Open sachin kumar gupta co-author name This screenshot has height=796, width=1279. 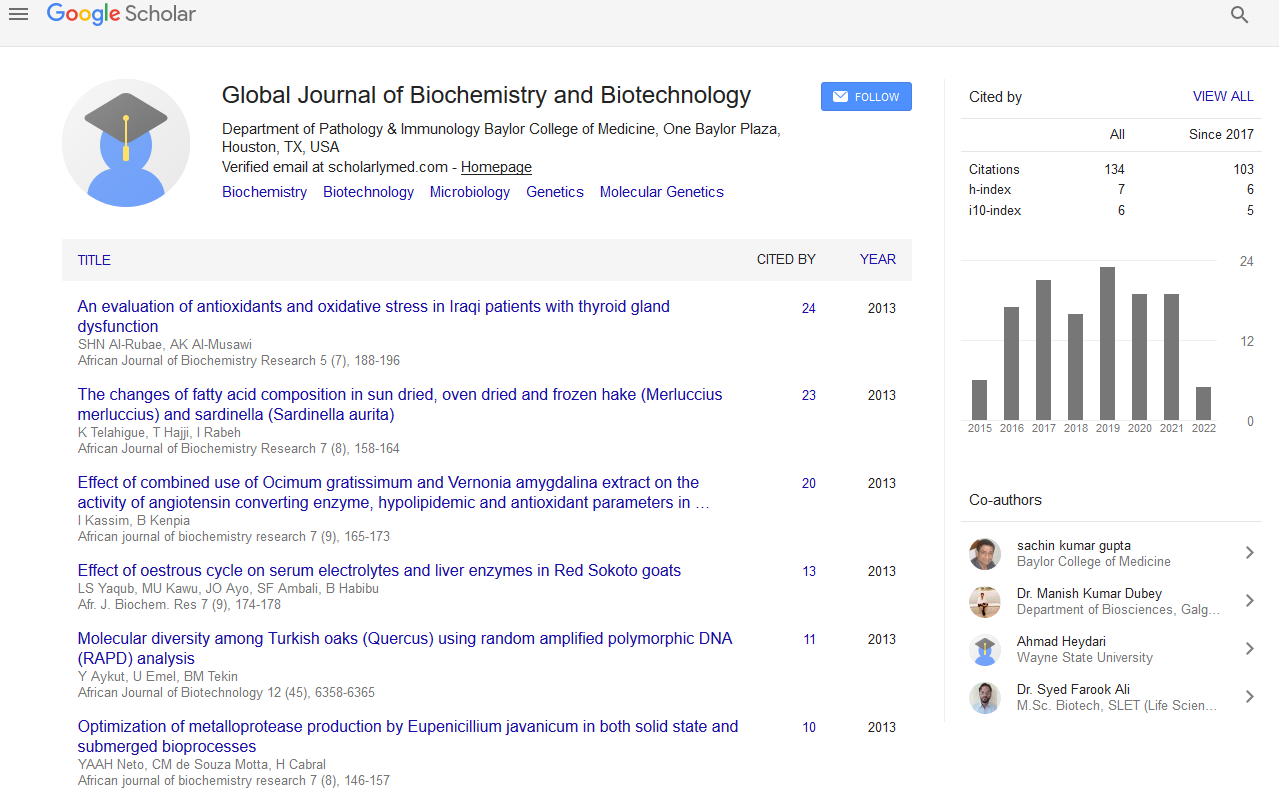tap(1074, 546)
